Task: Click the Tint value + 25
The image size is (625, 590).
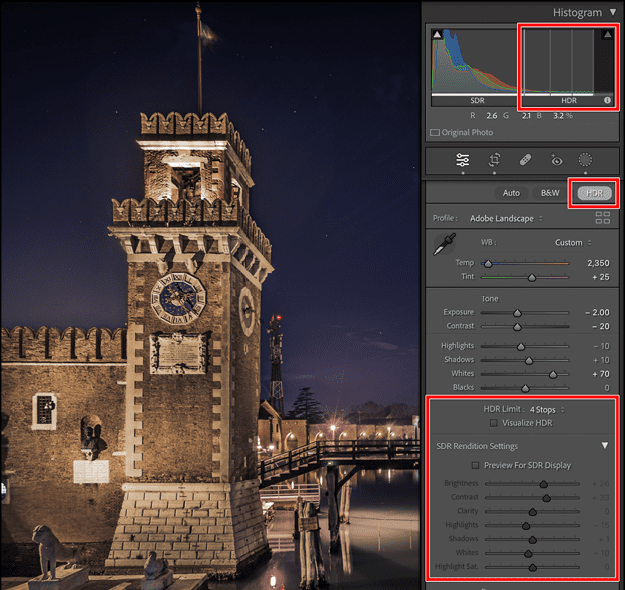Action: [601, 277]
